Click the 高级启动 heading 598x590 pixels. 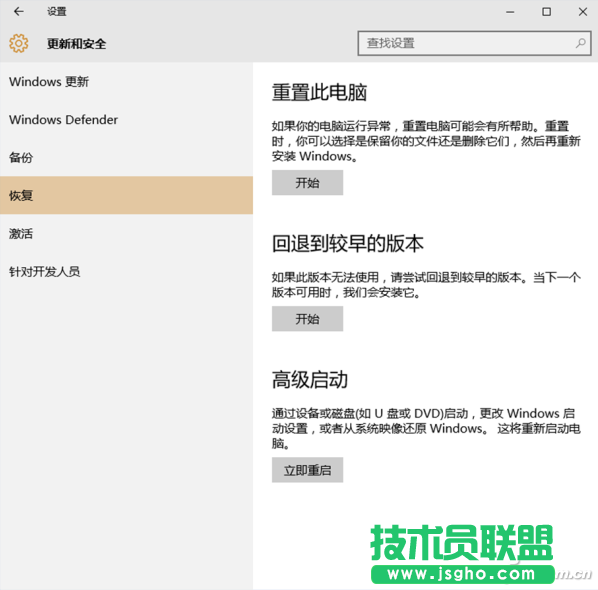pyautogui.click(x=310, y=379)
